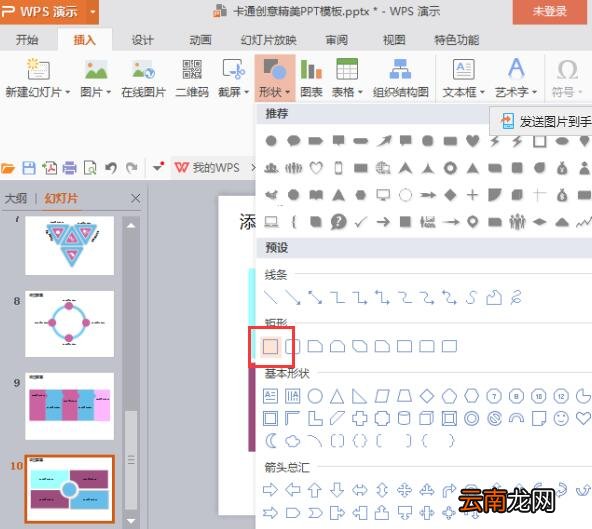The image size is (592, 529).
Task: Insert an online picture via 在线图片
Action: (x=143, y=69)
